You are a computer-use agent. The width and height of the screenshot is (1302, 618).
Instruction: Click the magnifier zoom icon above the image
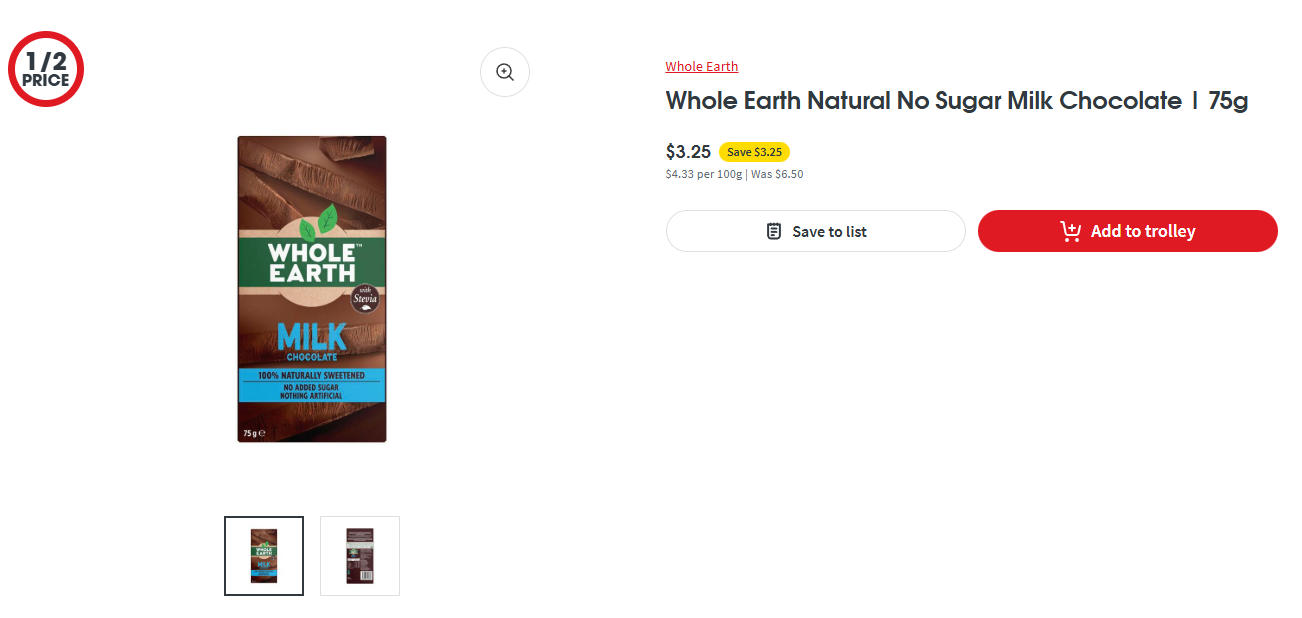tap(505, 72)
